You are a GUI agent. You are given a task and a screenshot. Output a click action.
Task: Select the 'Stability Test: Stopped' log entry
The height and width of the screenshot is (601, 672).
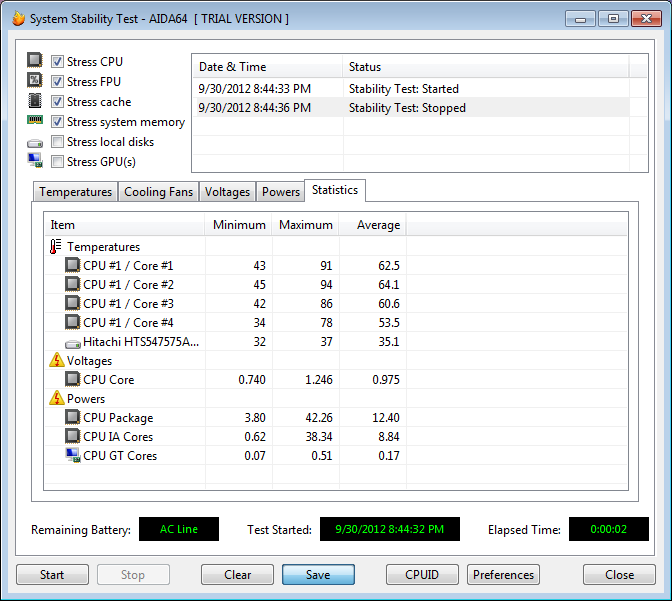[x=407, y=108]
